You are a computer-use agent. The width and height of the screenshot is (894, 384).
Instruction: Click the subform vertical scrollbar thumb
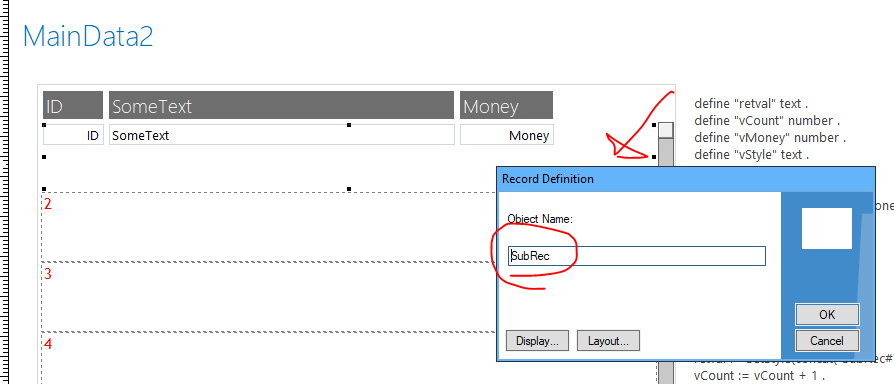point(666,130)
